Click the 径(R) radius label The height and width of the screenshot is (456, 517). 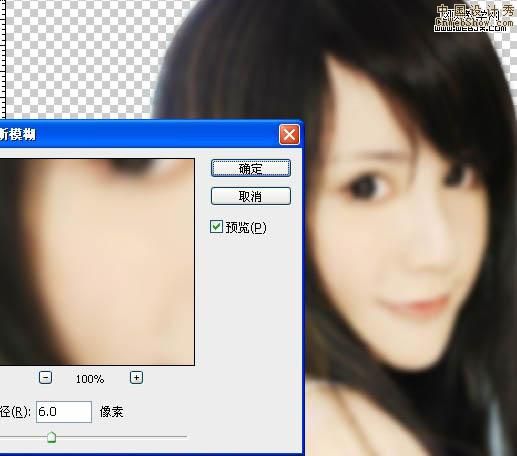(x=15, y=412)
